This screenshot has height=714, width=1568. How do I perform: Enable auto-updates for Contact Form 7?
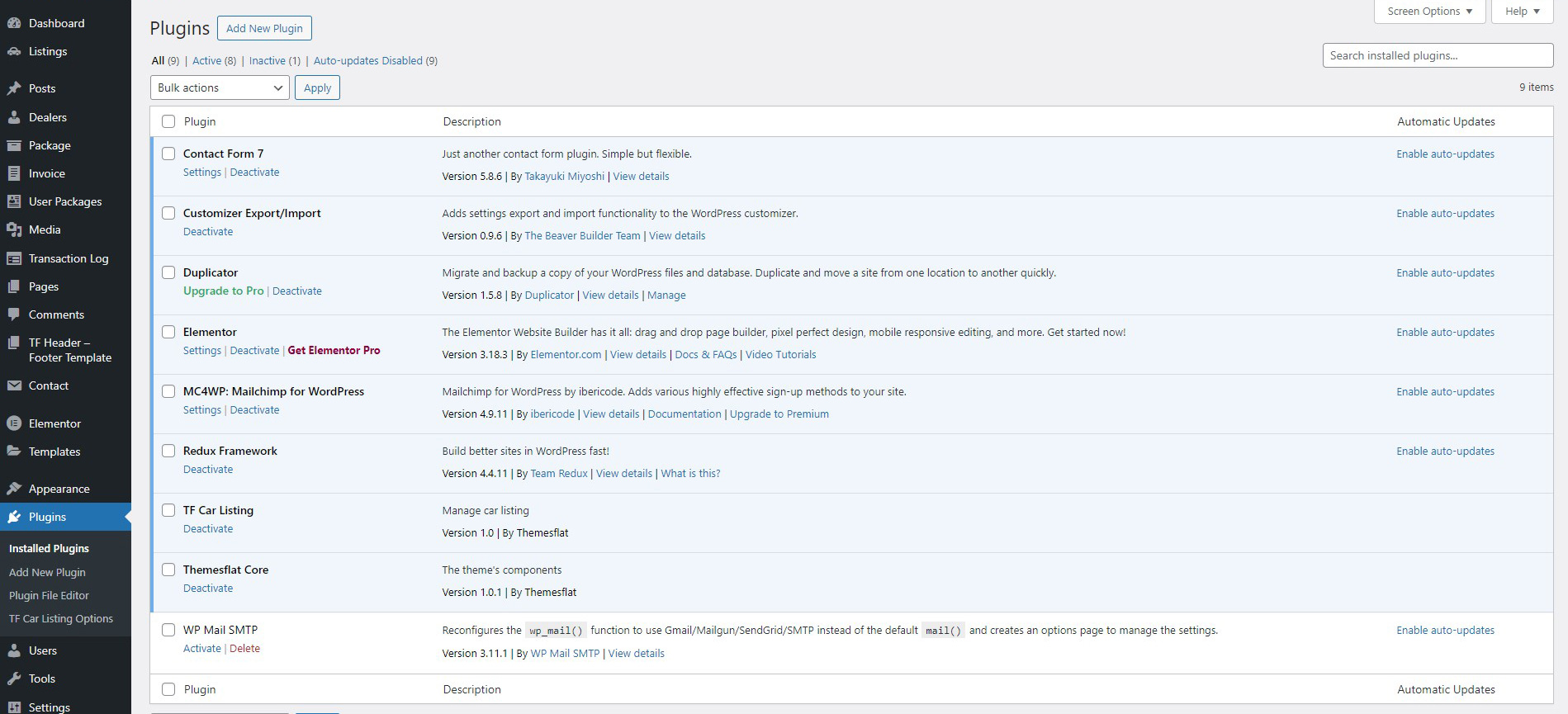click(1445, 154)
